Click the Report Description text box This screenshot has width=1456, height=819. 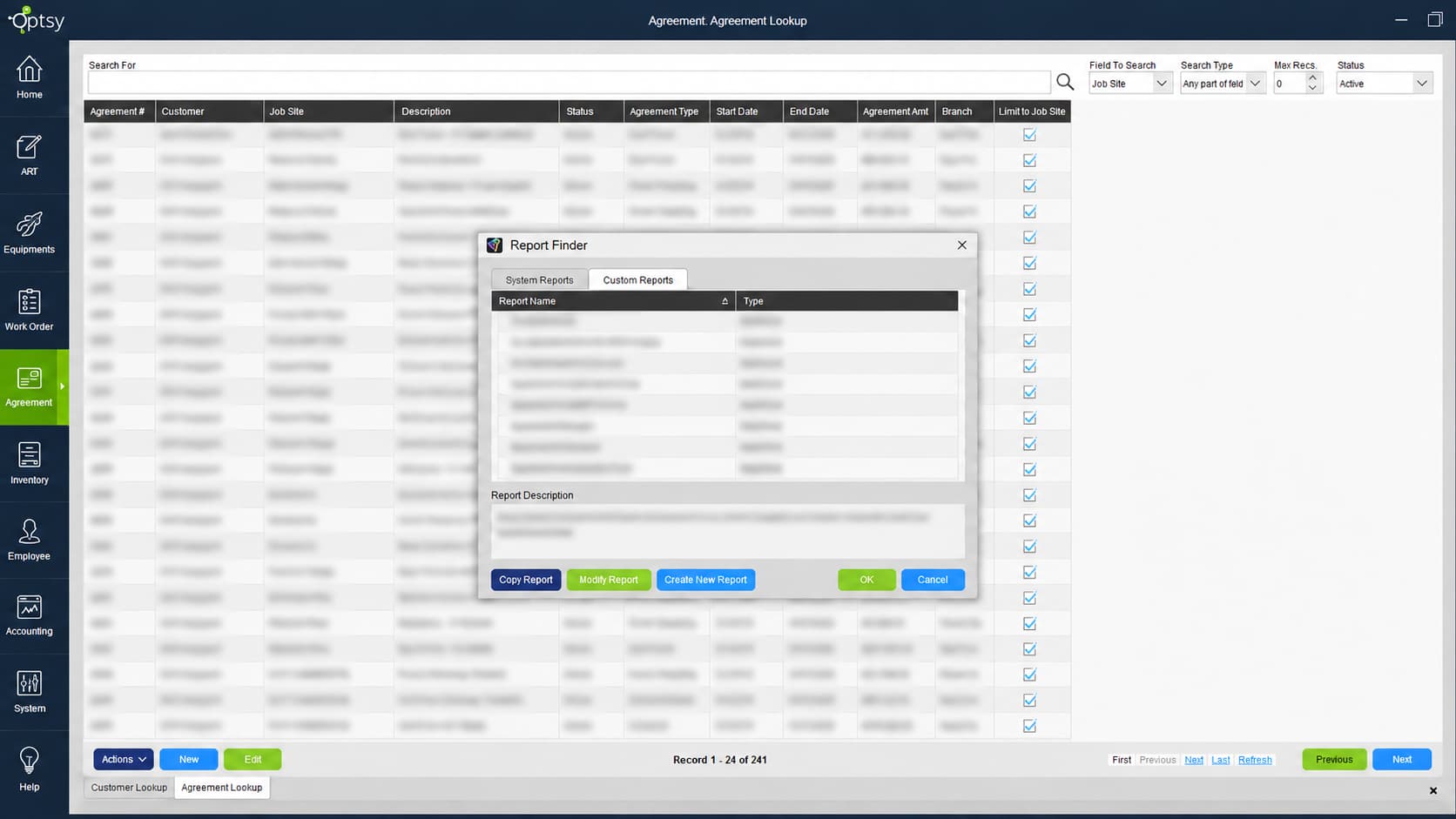point(728,531)
